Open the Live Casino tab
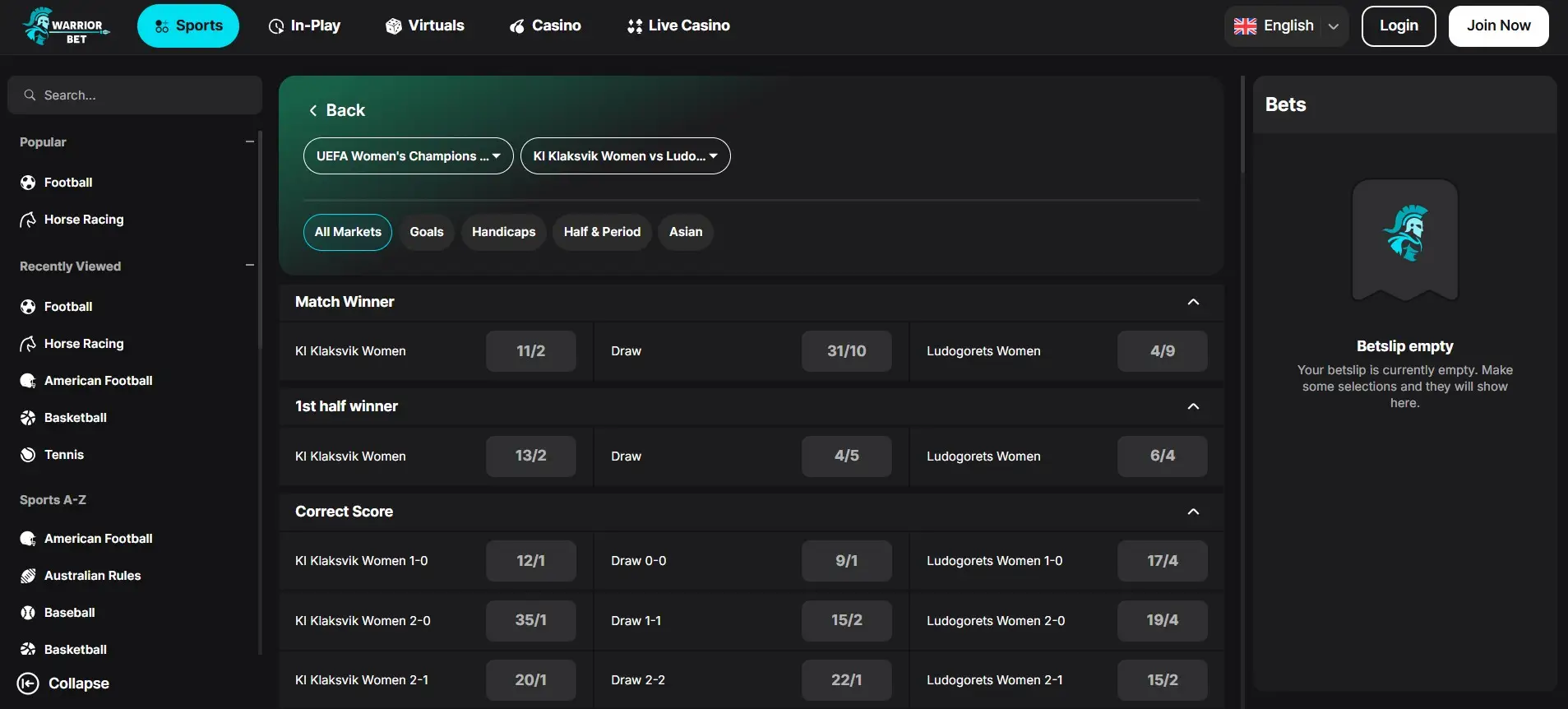Viewport: 1568px width, 709px height. coord(678,25)
